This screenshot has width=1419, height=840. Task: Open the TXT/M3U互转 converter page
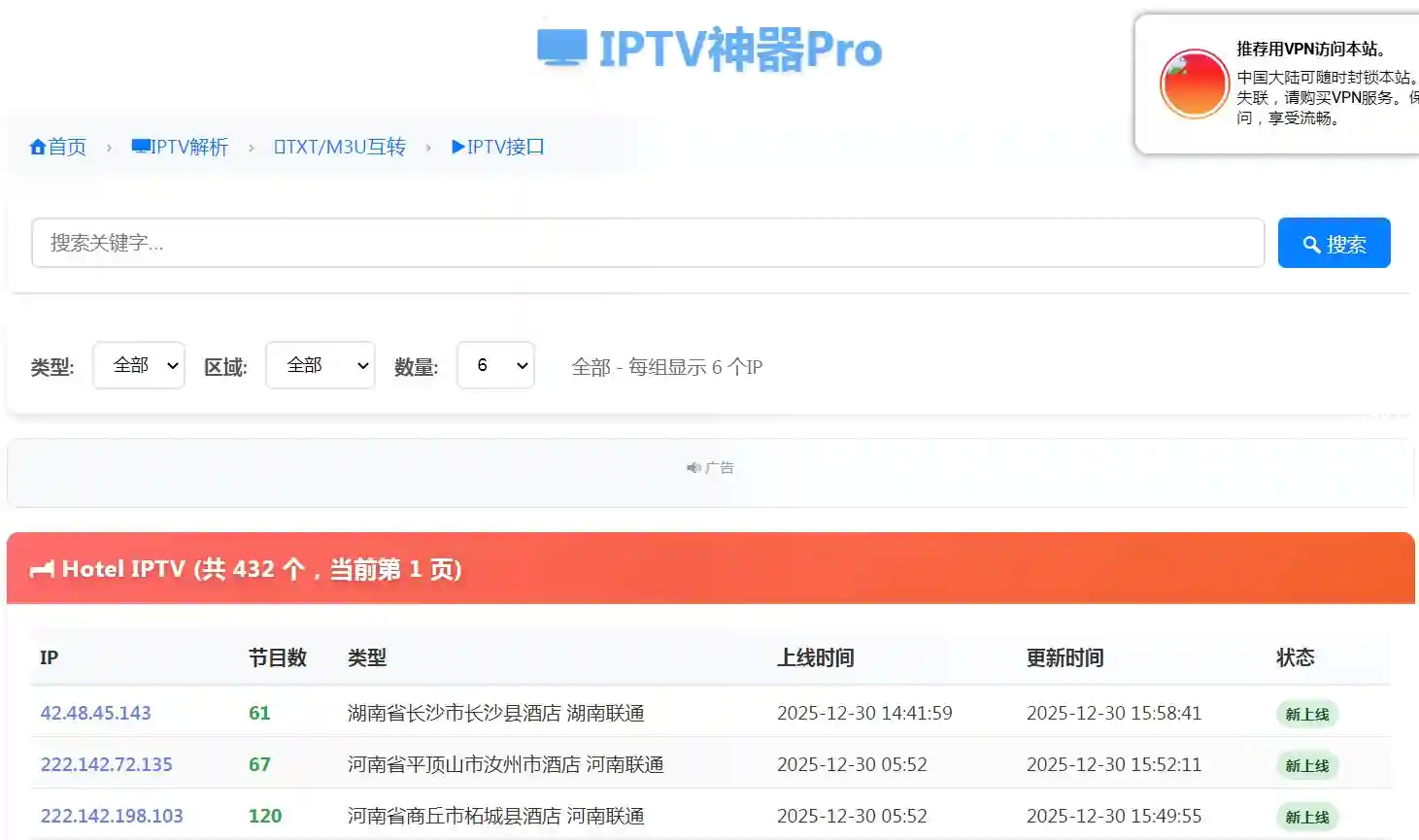(x=340, y=147)
